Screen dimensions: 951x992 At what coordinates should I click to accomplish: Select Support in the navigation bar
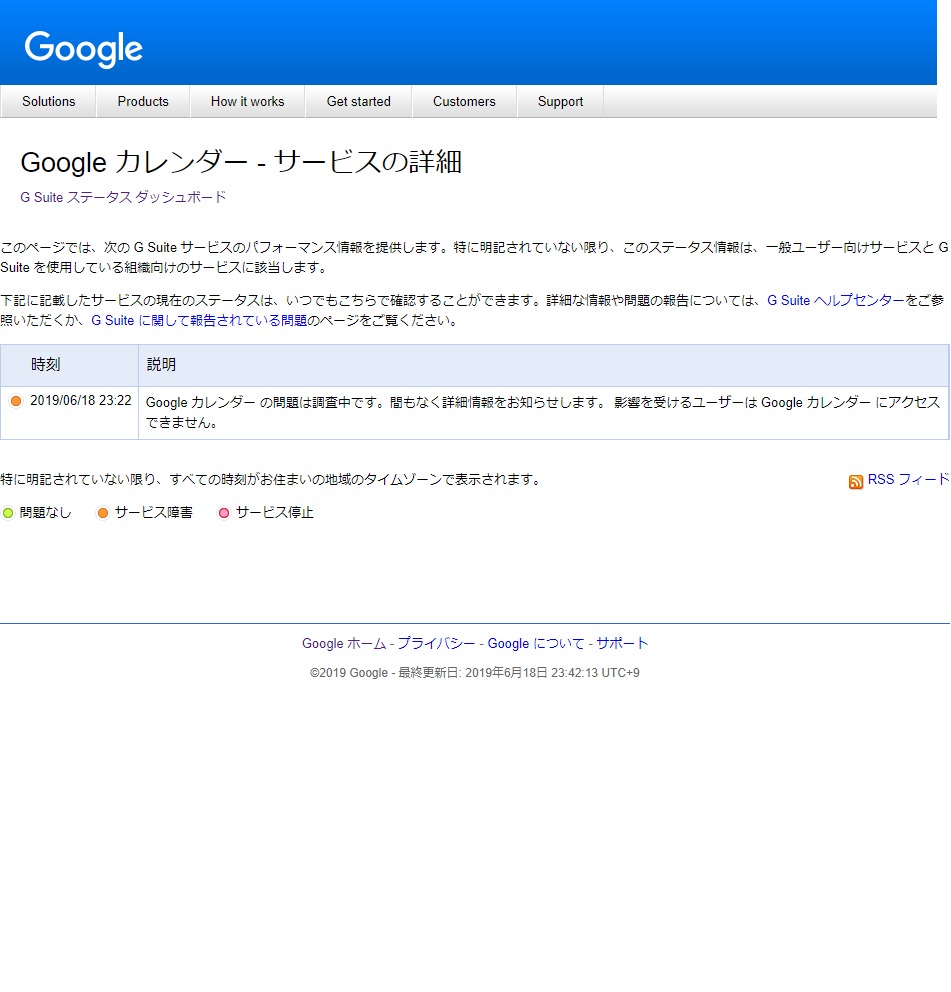coord(560,101)
